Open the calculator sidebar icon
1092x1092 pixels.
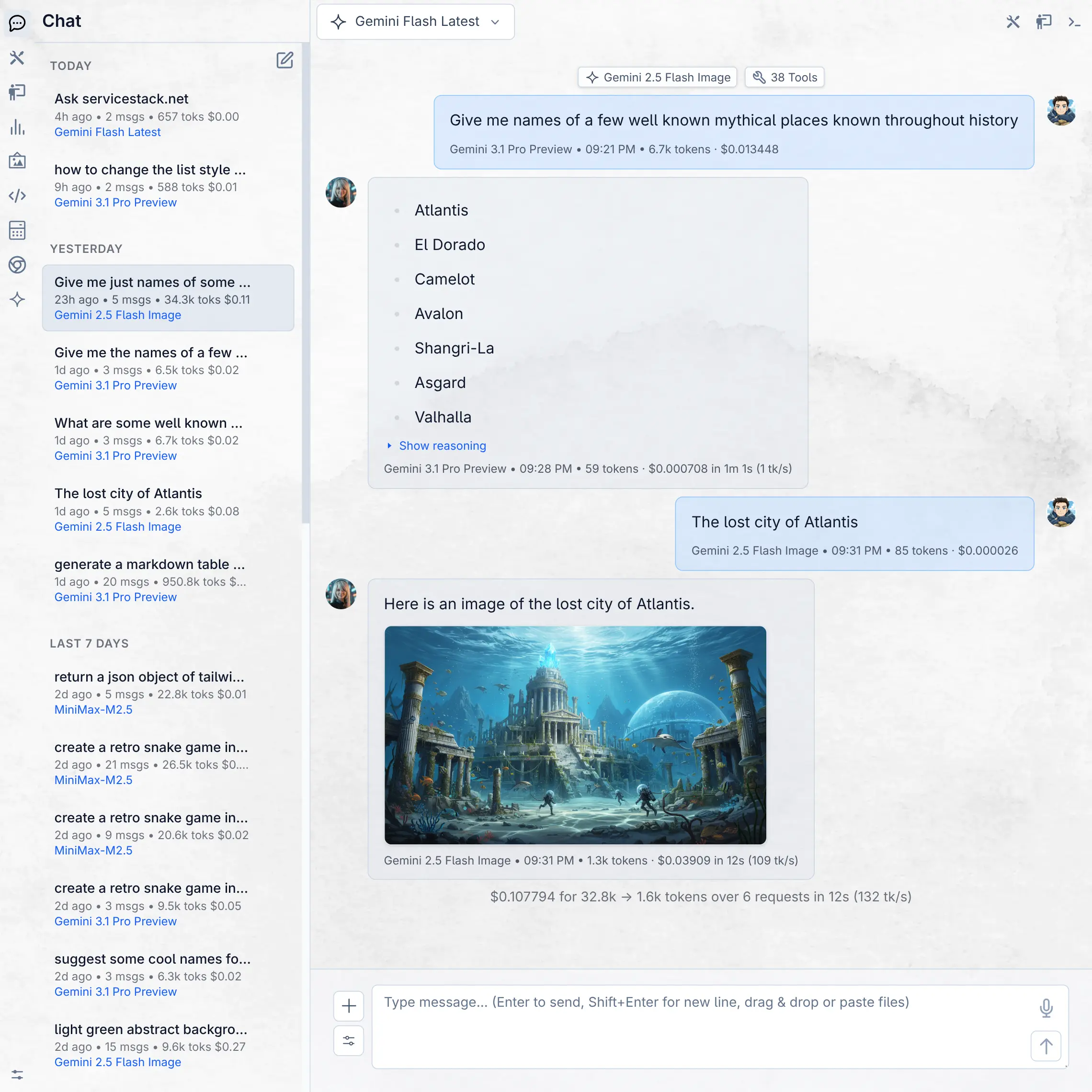18,230
